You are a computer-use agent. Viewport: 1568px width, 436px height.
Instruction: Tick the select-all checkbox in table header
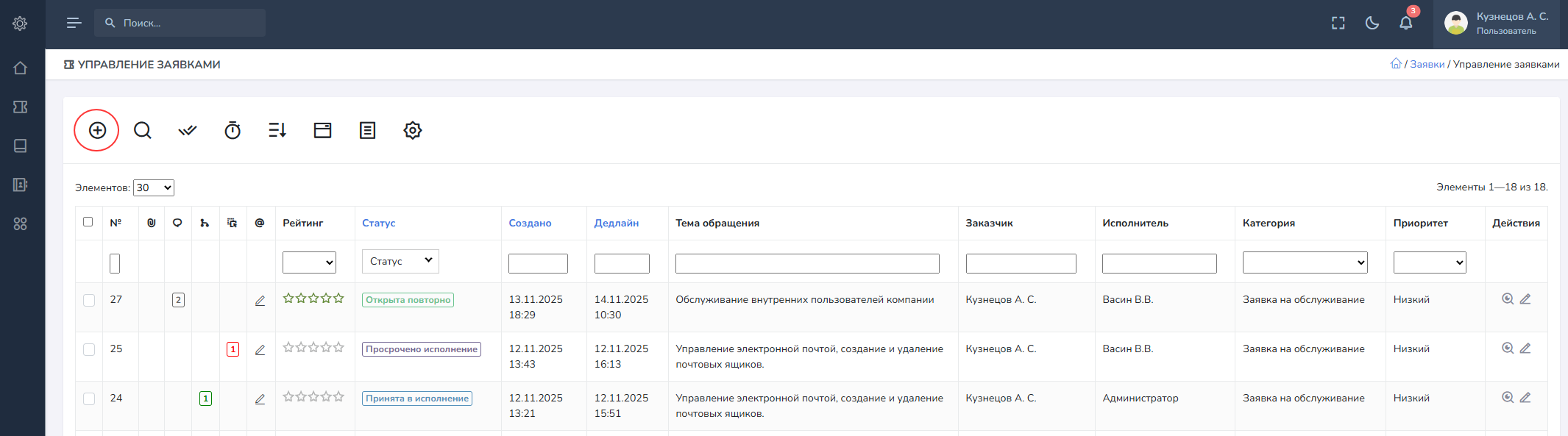coord(88,222)
